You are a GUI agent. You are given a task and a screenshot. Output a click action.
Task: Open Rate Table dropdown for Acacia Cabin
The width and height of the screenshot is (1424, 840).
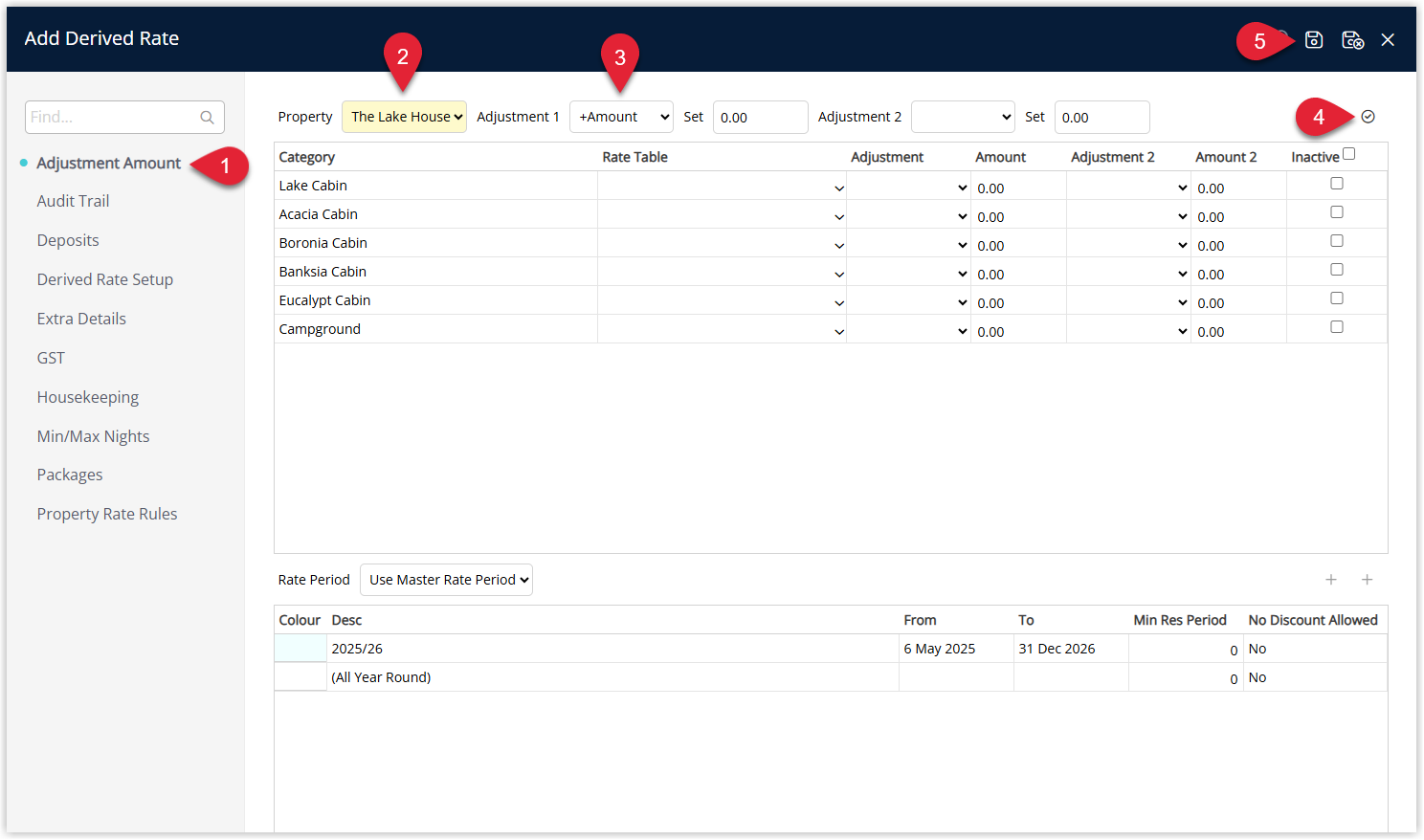coord(723,215)
